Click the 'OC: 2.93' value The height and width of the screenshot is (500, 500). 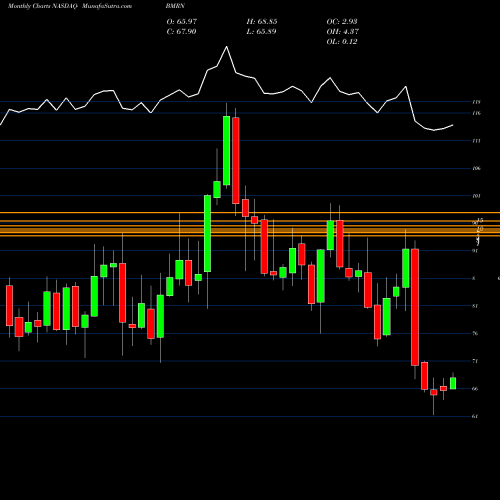342,22
